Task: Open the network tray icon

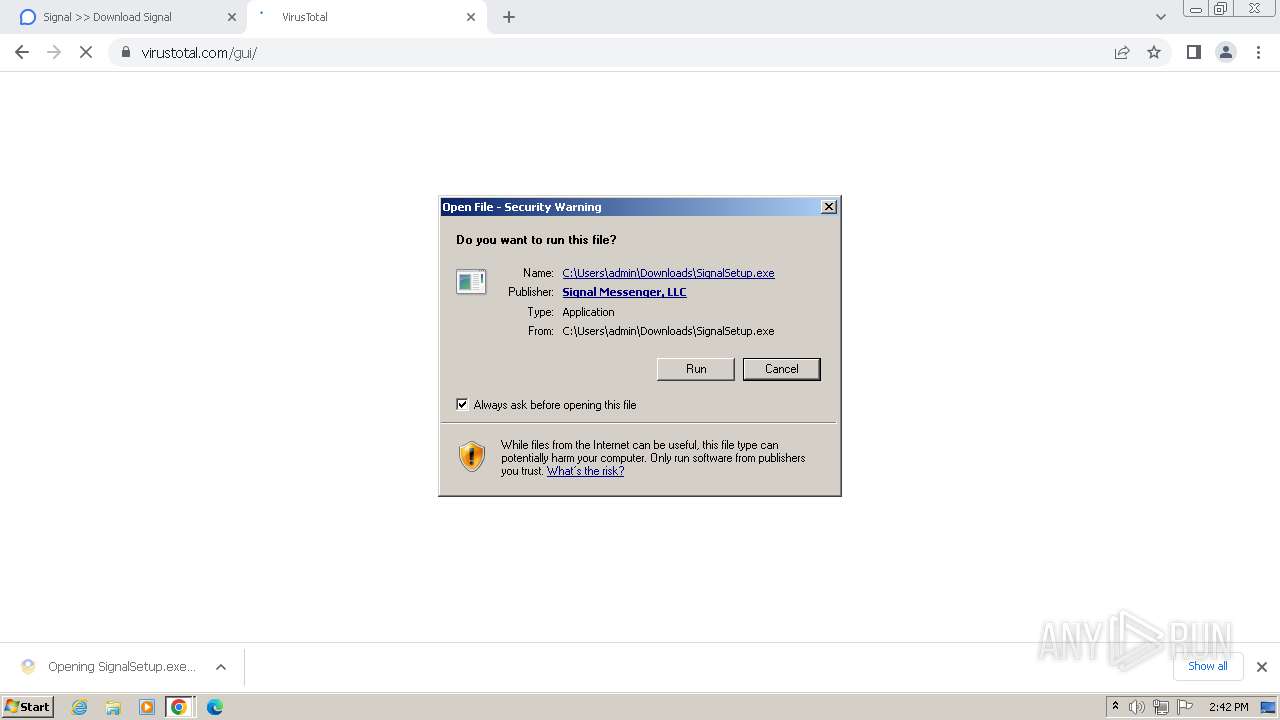Action: coord(1161,707)
